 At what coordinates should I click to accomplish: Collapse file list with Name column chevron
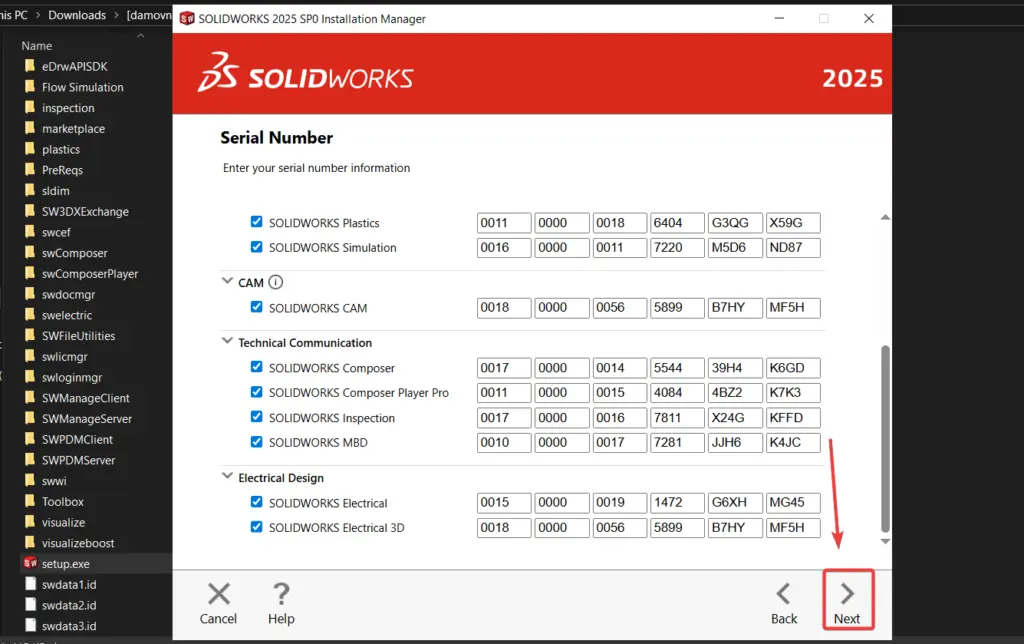140,36
